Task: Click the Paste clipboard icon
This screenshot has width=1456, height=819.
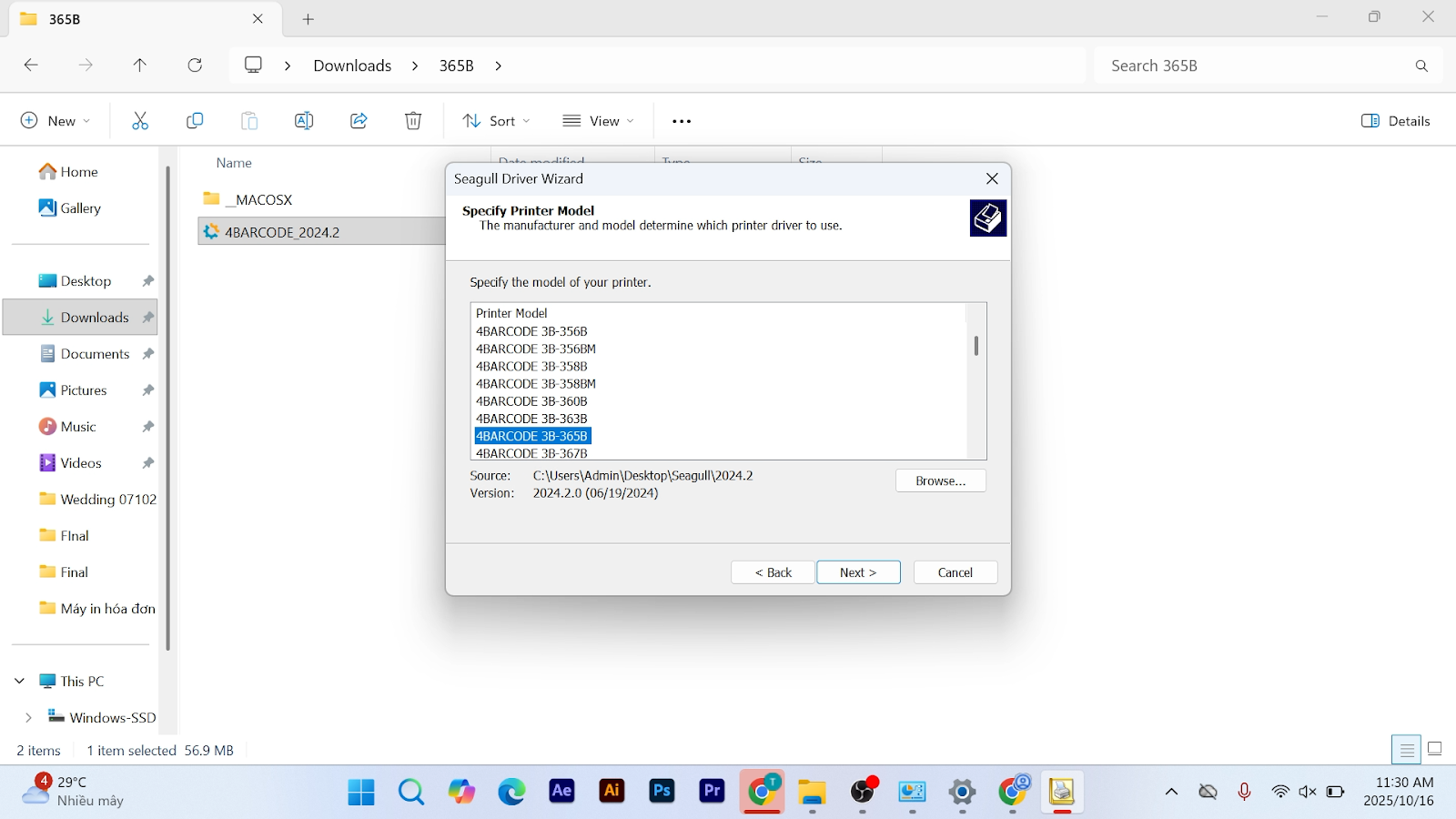Action: [x=249, y=121]
